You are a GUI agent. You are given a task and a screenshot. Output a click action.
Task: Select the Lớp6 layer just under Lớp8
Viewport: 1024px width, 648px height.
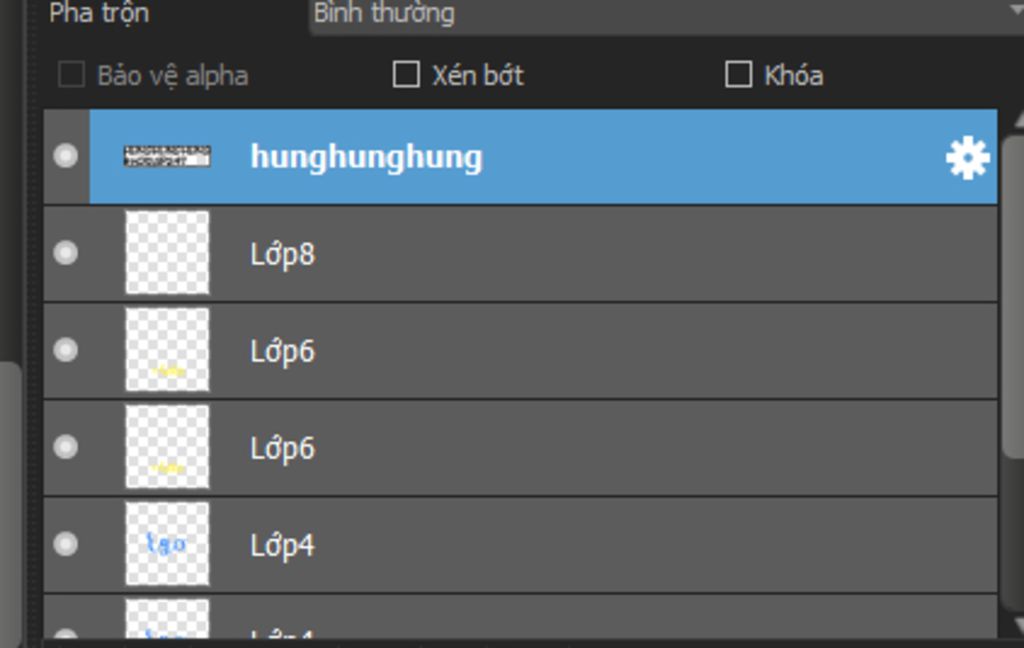283,351
